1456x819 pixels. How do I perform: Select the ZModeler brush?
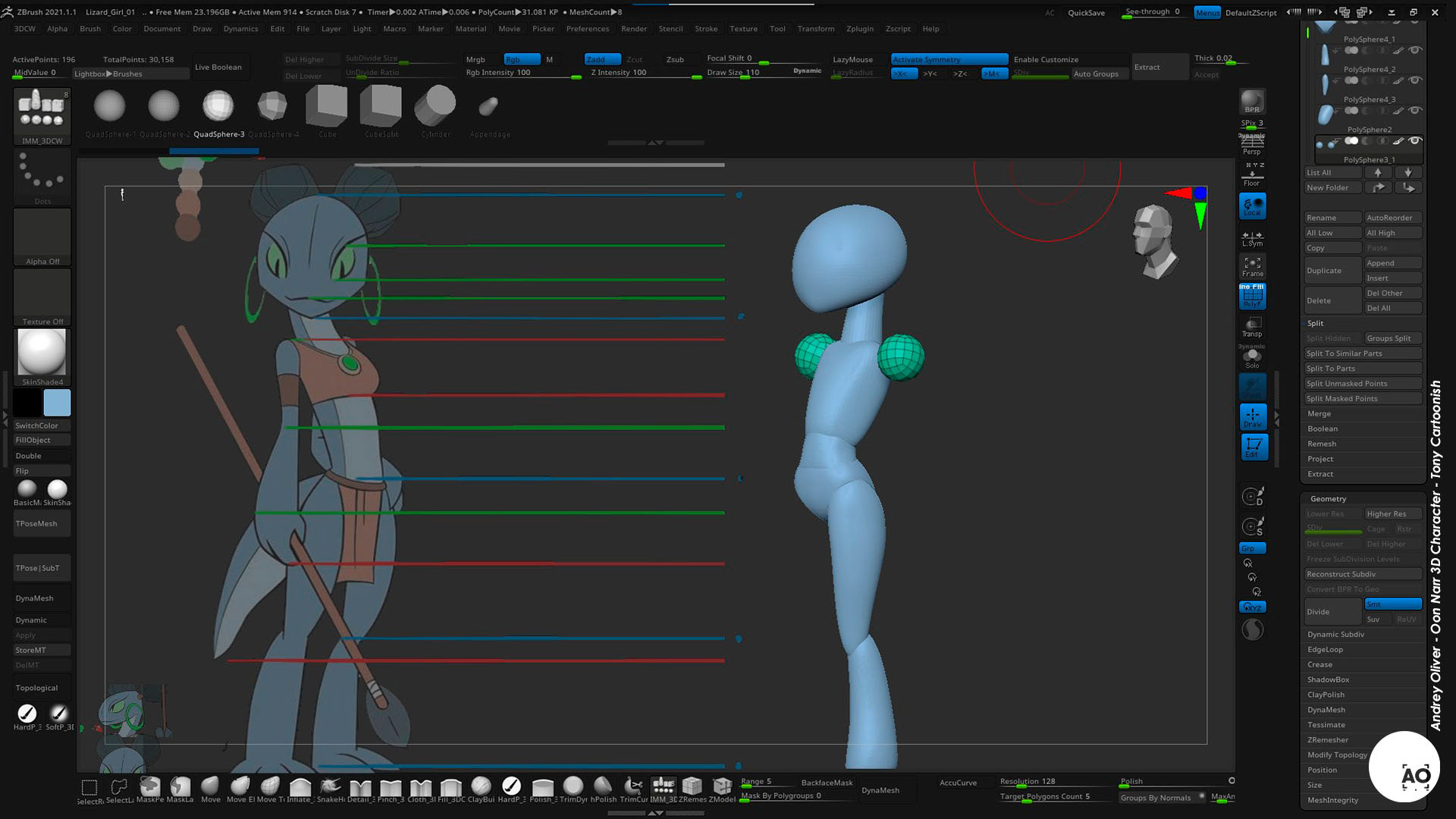(722, 789)
